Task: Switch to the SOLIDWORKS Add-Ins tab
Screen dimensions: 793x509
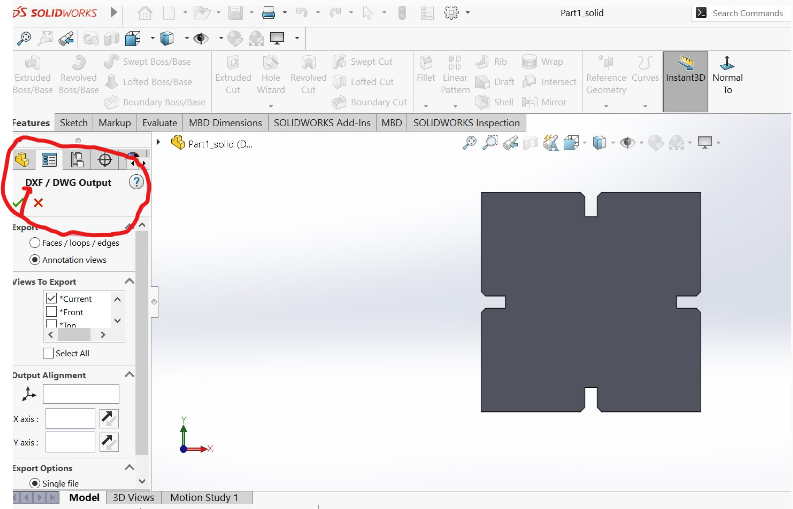Action: (322, 122)
